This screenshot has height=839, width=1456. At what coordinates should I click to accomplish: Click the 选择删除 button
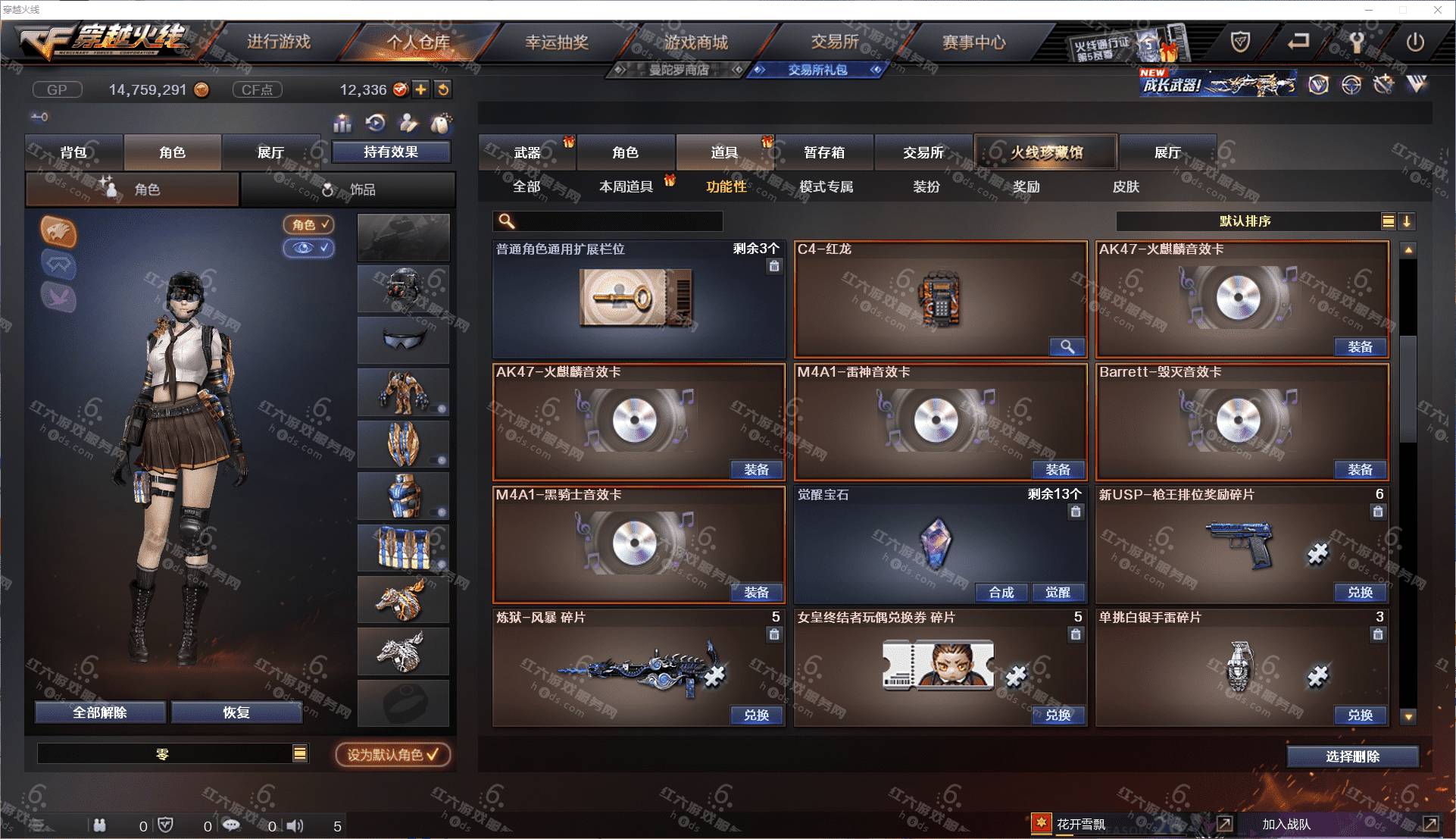point(1352,756)
